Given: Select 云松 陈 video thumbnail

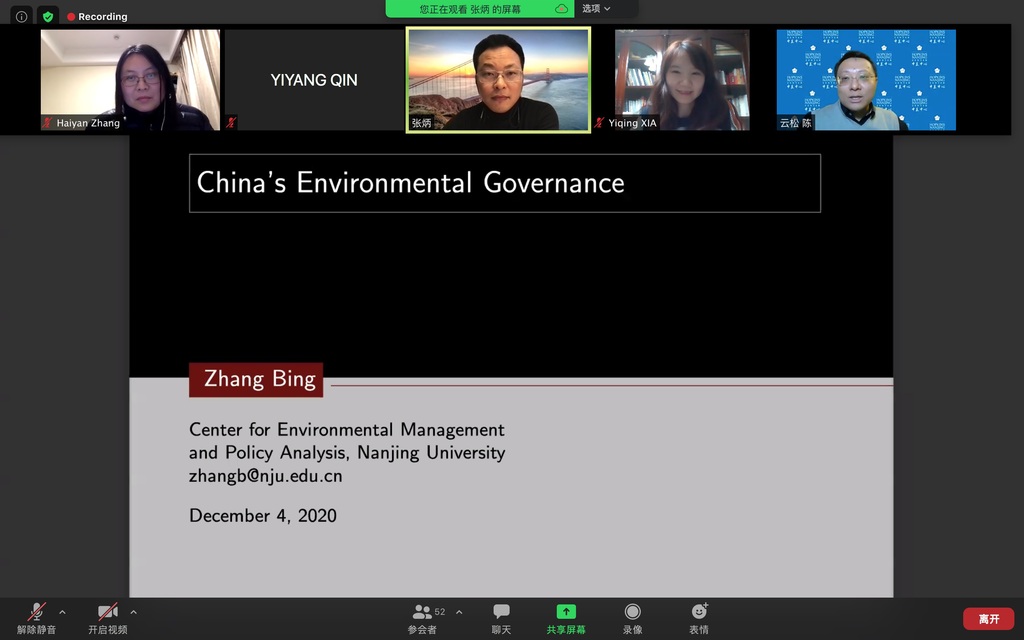Looking at the screenshot, I should (x=866, y=80).
